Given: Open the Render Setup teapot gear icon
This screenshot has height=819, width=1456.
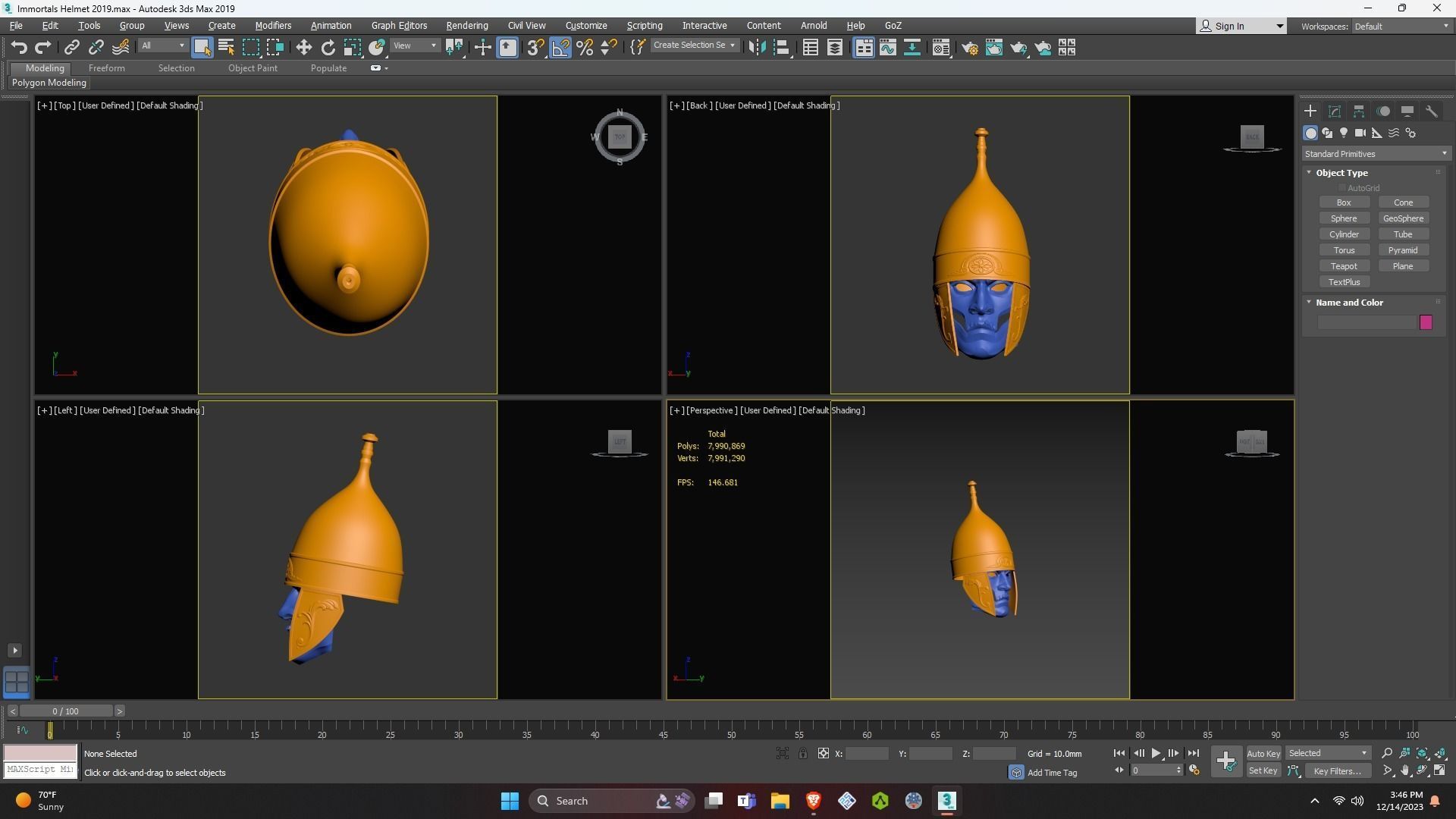Looking at the screenshot, I should tap(970, 48).
